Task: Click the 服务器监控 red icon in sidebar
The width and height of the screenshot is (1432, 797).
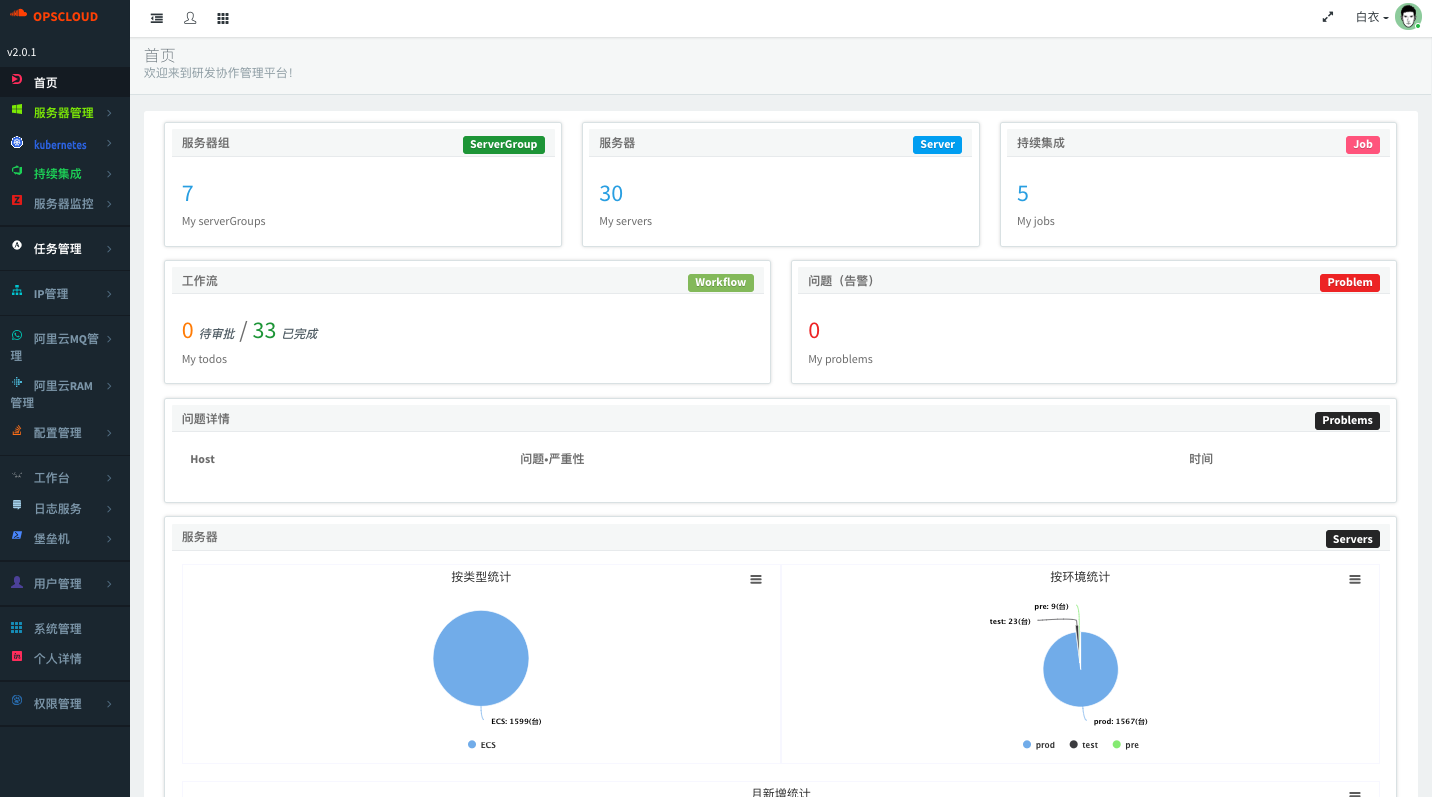Action: [16, 200]
